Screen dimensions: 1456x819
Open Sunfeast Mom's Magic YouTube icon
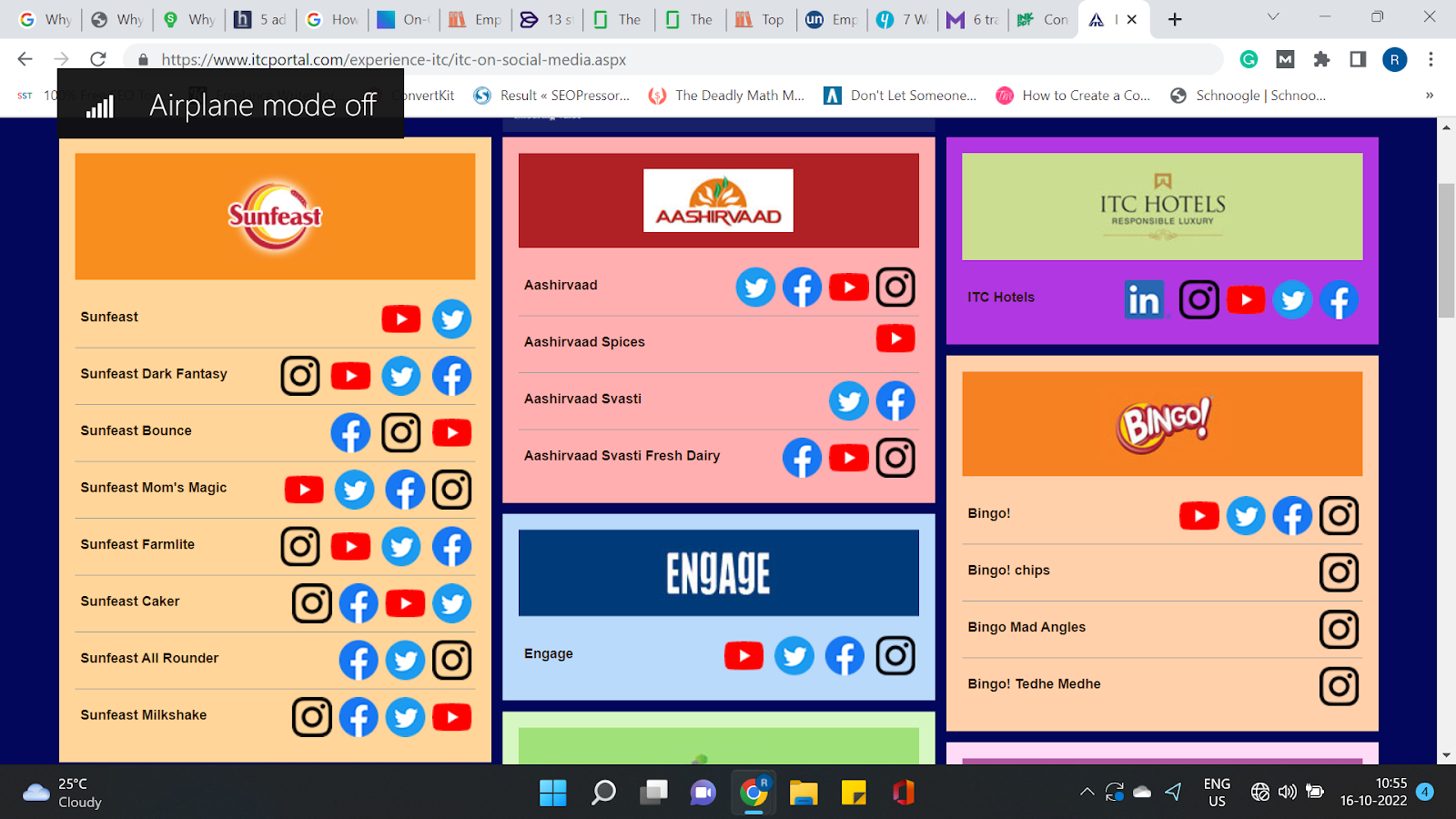coord(304,490)
